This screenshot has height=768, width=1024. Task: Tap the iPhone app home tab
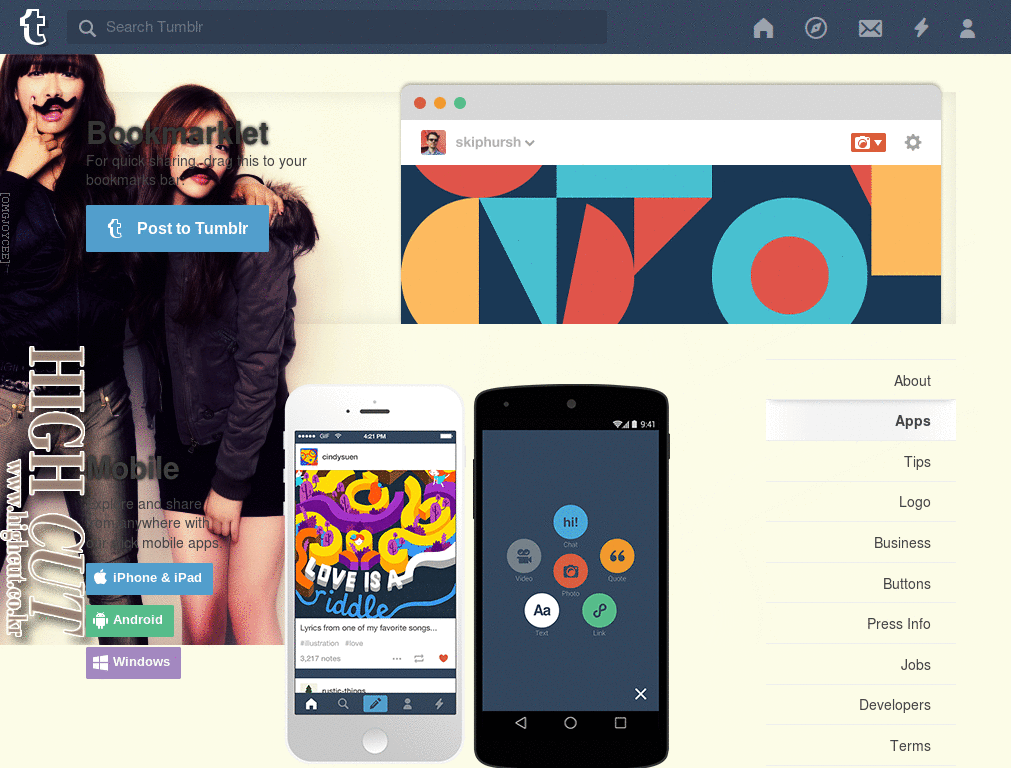click(311, 704)
